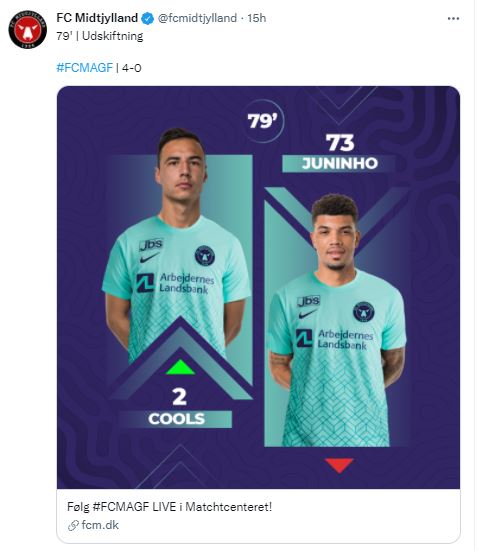
Task: Click the Arbejdernes Landsbank logo on the right player's shirt
Action: pyautogui.click(x=334, y=339)
